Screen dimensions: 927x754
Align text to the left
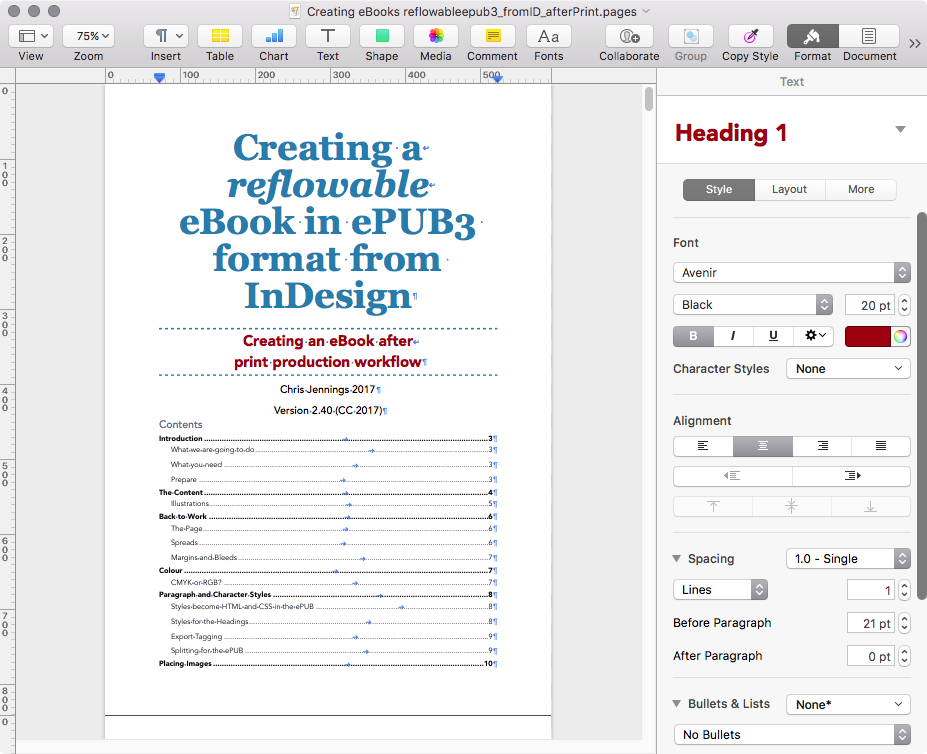(x=703, y=446)
